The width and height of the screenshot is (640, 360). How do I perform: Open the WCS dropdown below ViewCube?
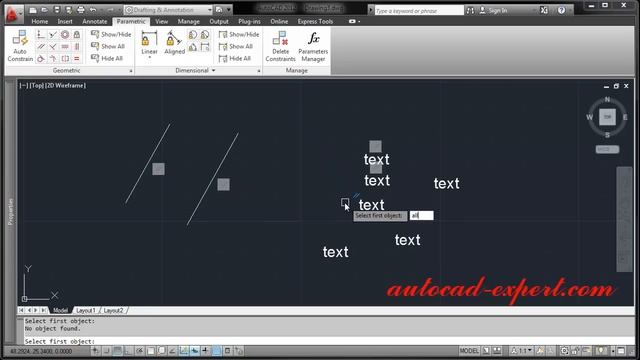pos(607,149)
